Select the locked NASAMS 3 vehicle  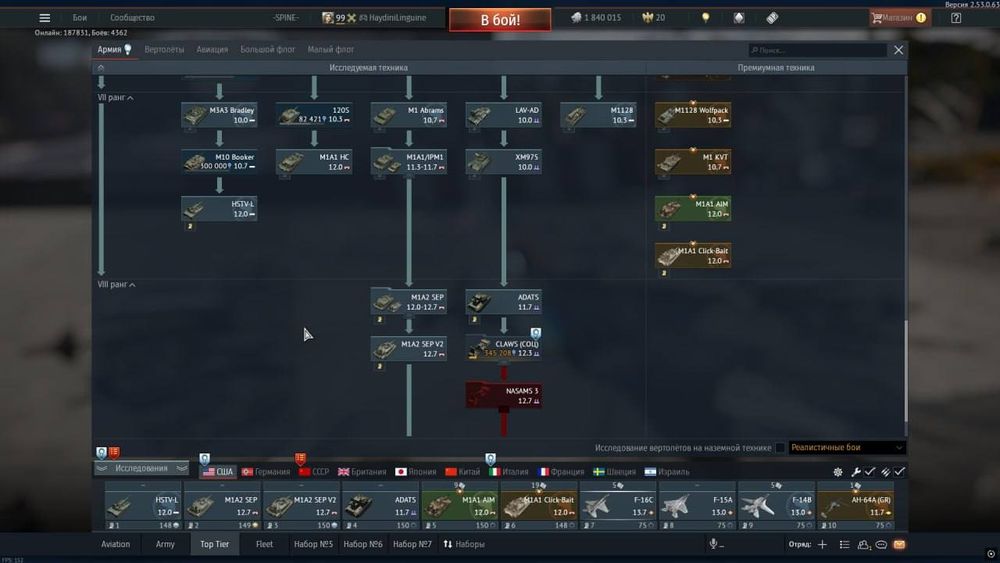(504, 395)
